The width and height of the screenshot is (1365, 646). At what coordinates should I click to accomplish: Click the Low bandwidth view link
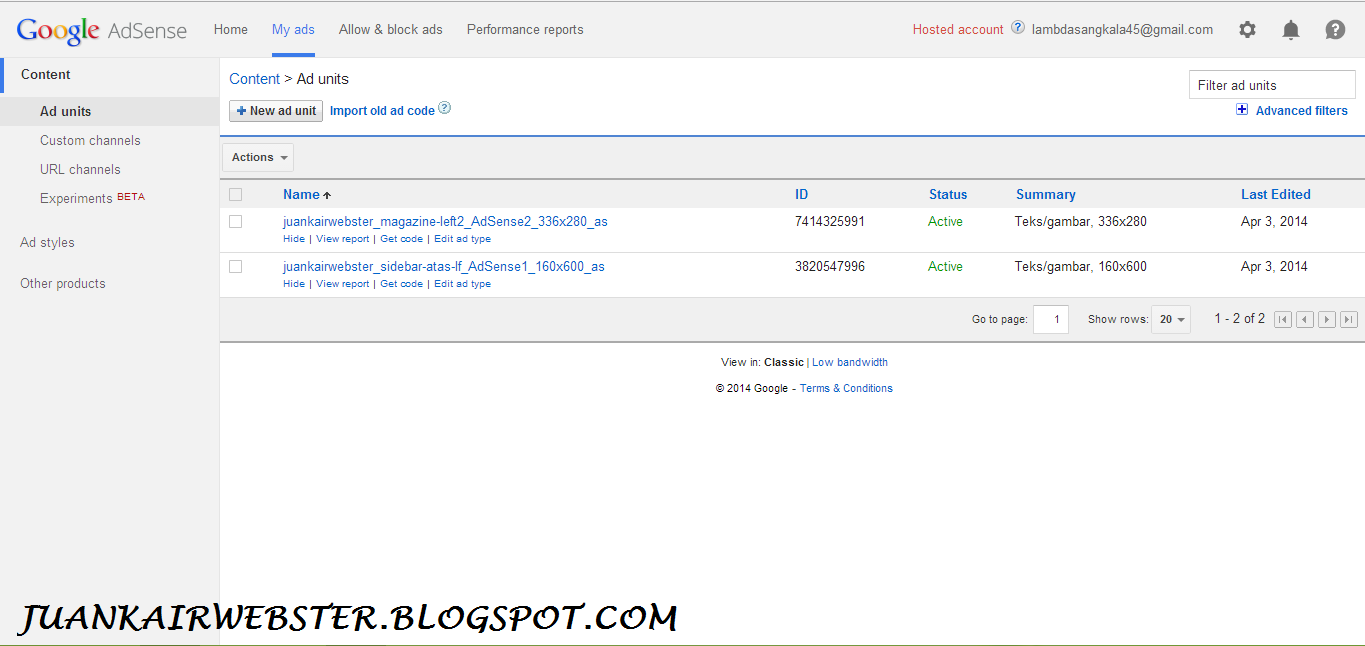point(850,362)
